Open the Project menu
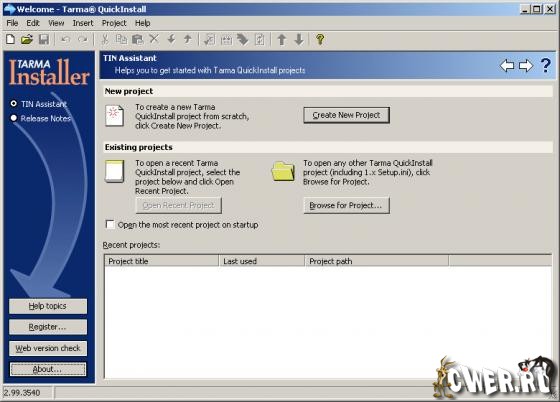Image resolution: width=560 pixels, height=402 pixels. (x=114, y=23)
